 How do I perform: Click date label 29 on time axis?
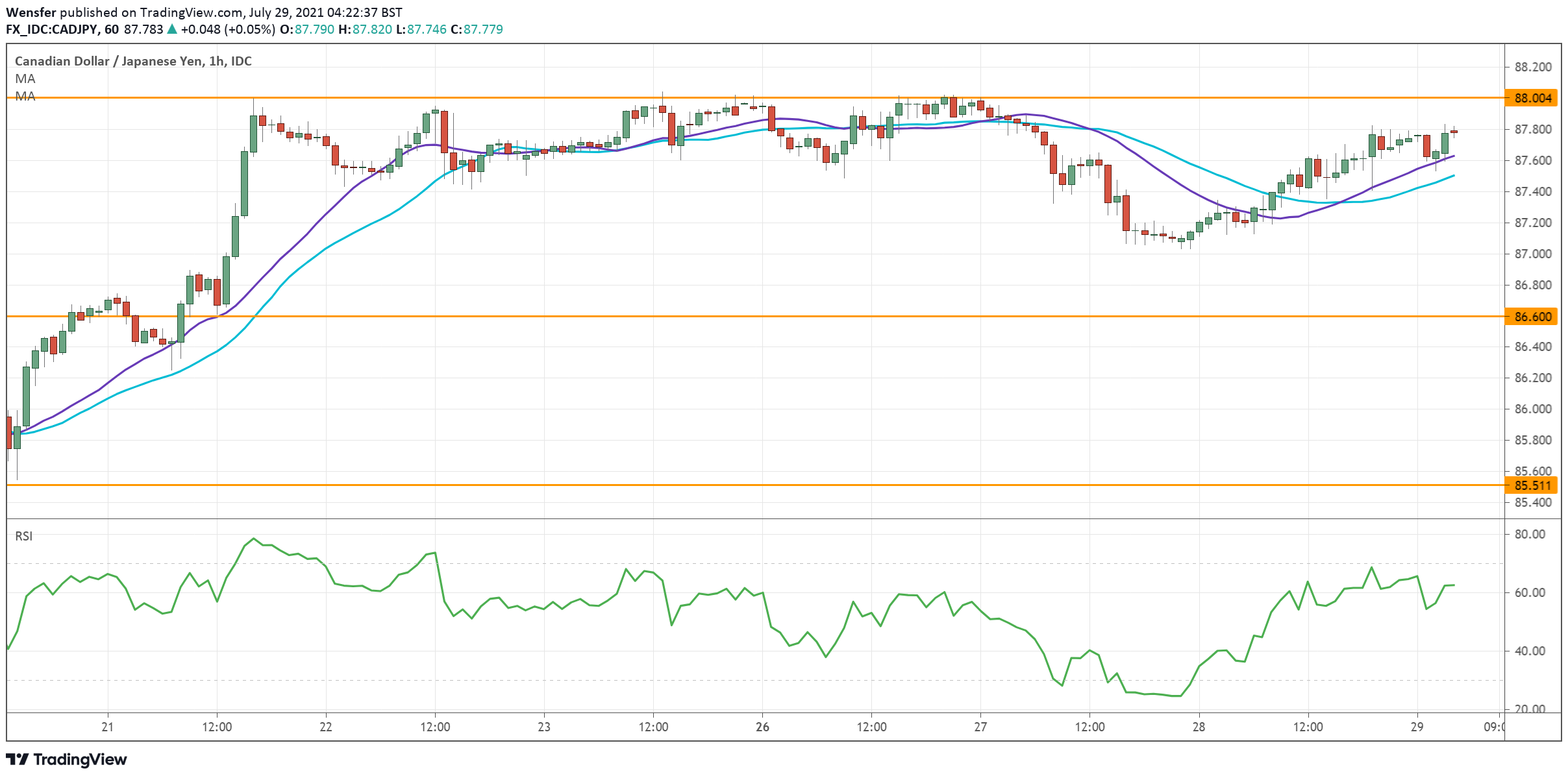click(x=1417, y=727)
